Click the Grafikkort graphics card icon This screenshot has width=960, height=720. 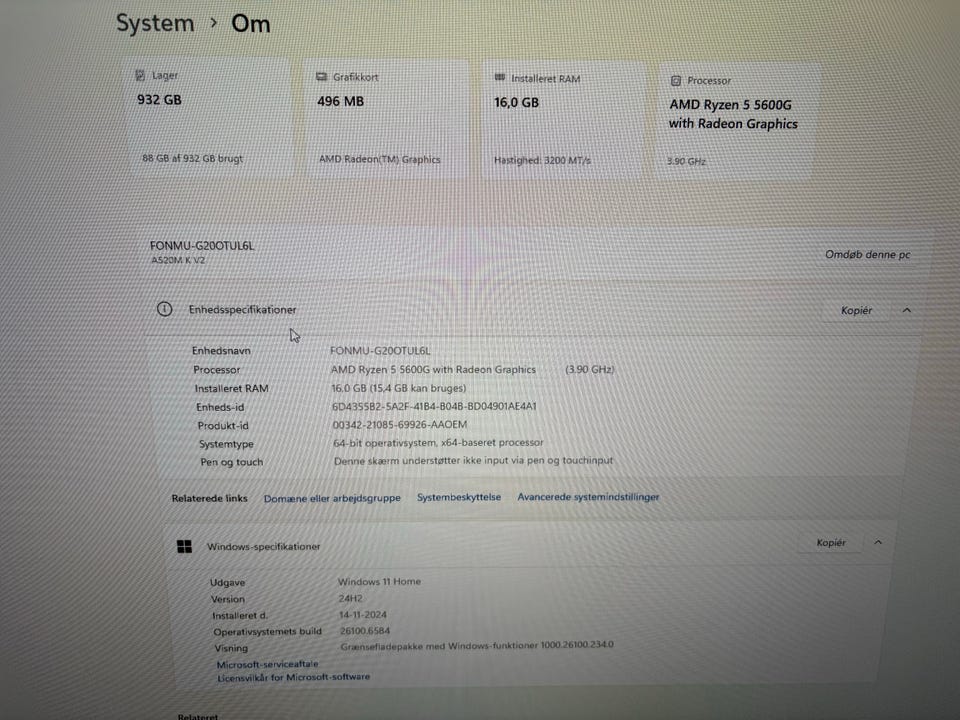321,77
